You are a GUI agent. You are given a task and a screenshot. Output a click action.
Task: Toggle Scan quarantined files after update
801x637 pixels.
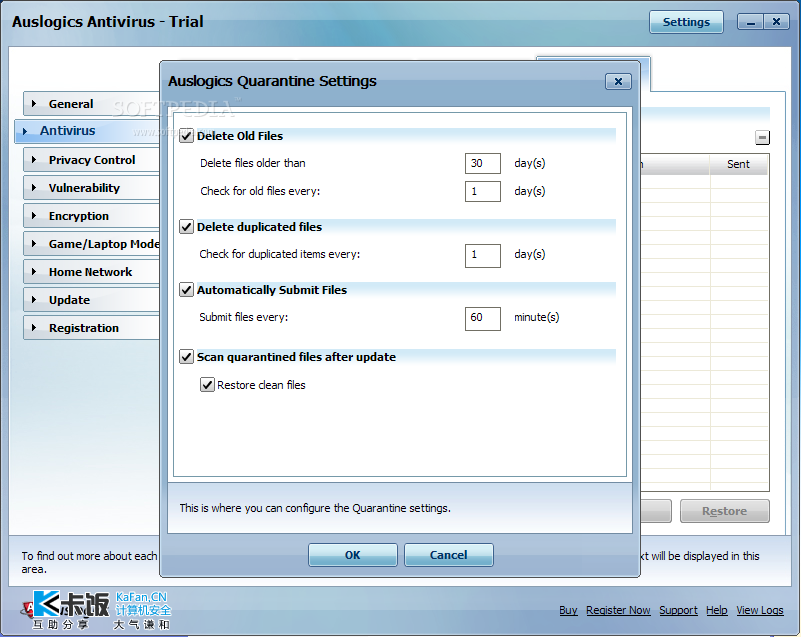(186, 357)
